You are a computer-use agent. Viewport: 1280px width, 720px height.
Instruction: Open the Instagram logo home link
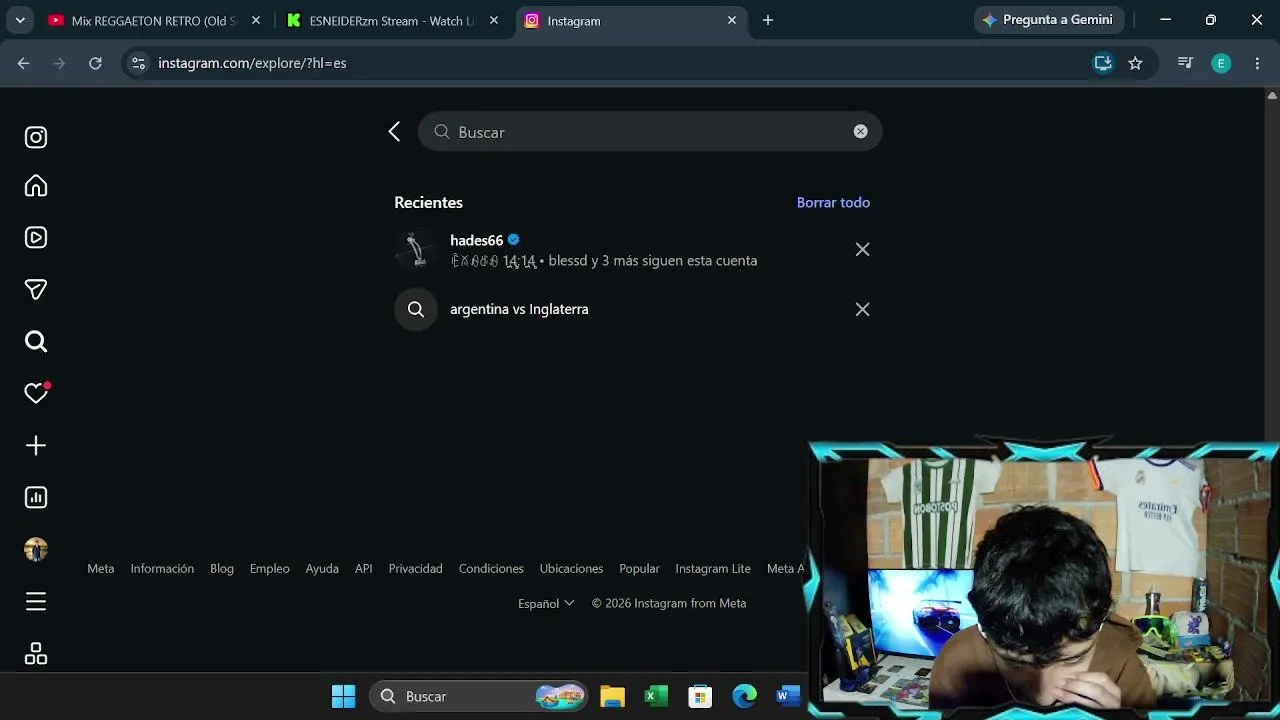click(36, 138)
